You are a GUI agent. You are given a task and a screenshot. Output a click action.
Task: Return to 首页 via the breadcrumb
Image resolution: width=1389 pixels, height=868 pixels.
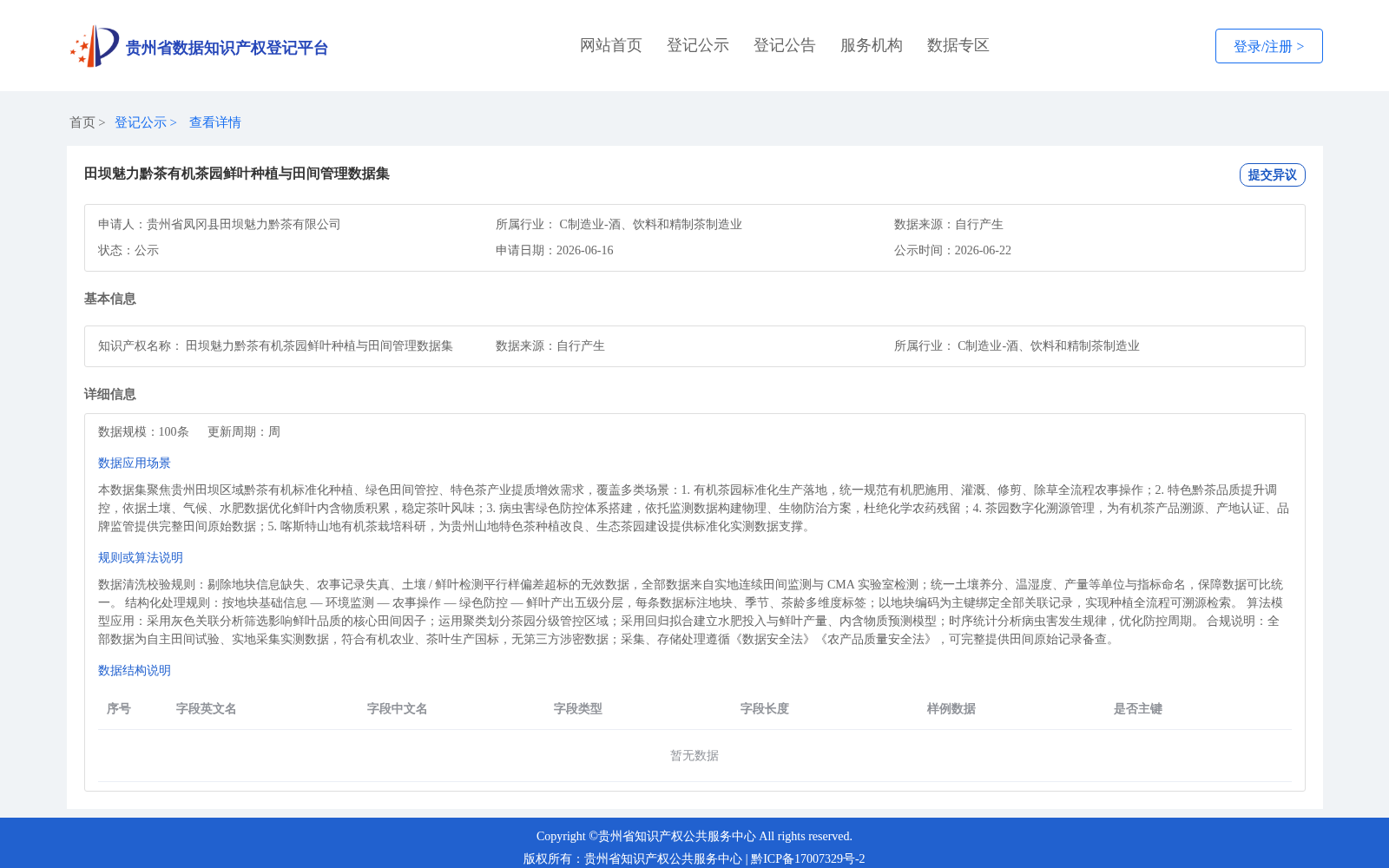[x=82, y=122]
